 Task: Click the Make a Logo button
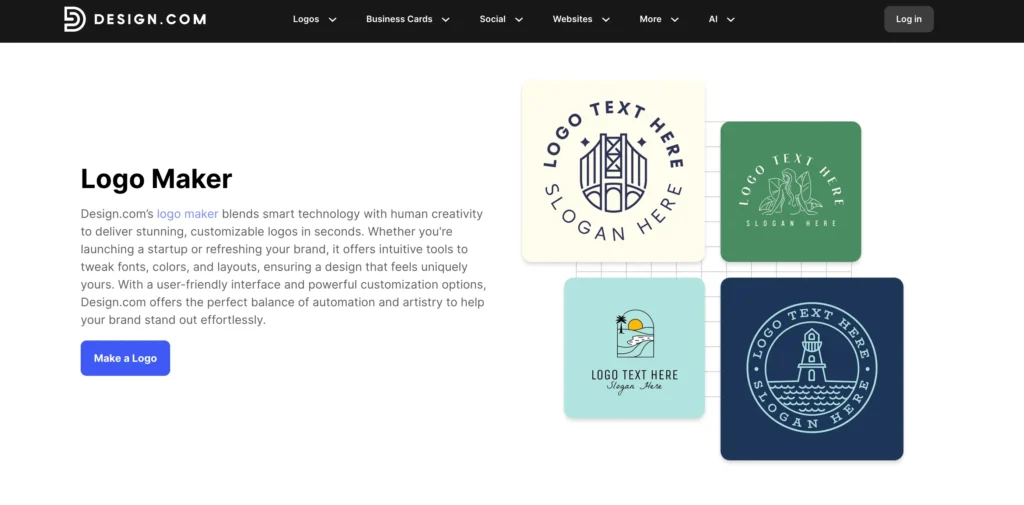pos(125,358)
